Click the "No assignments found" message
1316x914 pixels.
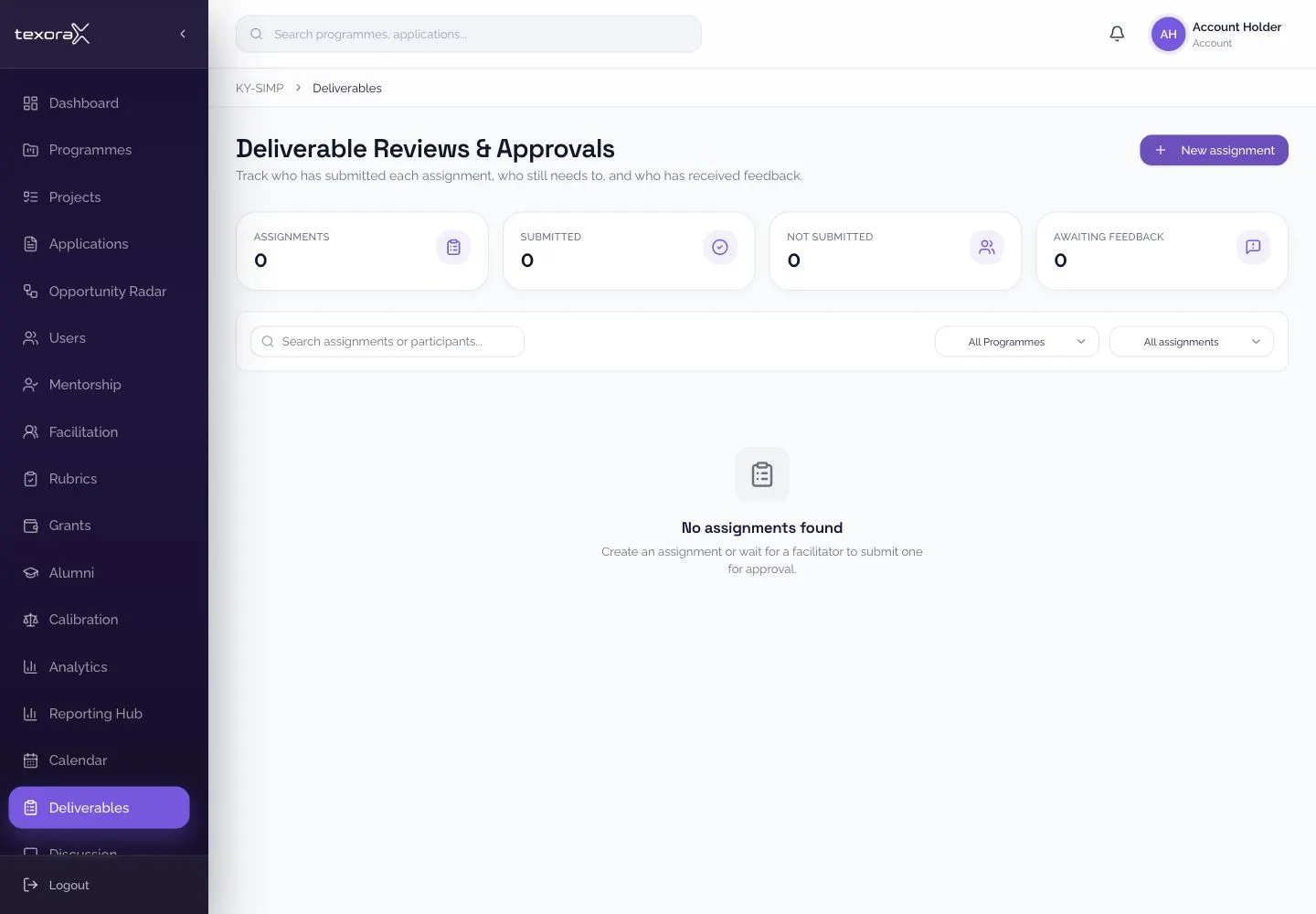[762, 528]
